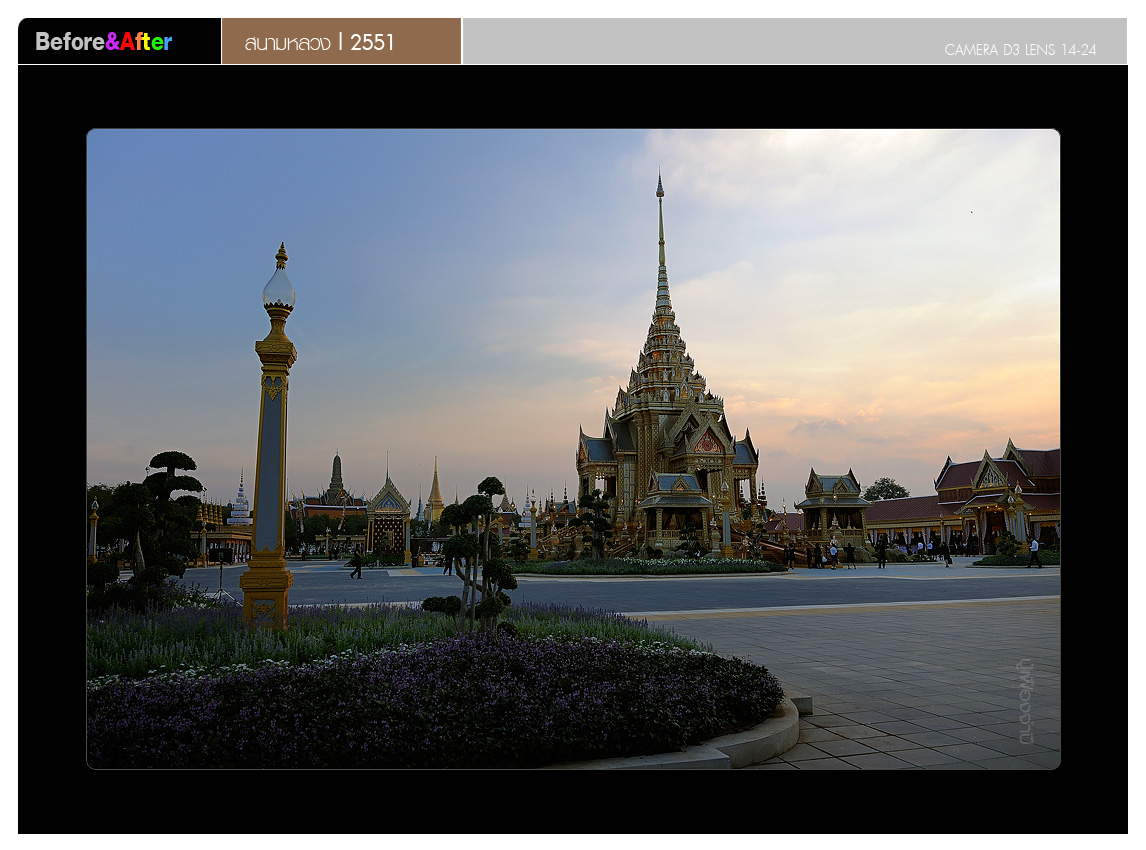The height and width of the screenshot is (850, 1146).
Task: Click the person walking across the plaza
Action: pos(356,563)
